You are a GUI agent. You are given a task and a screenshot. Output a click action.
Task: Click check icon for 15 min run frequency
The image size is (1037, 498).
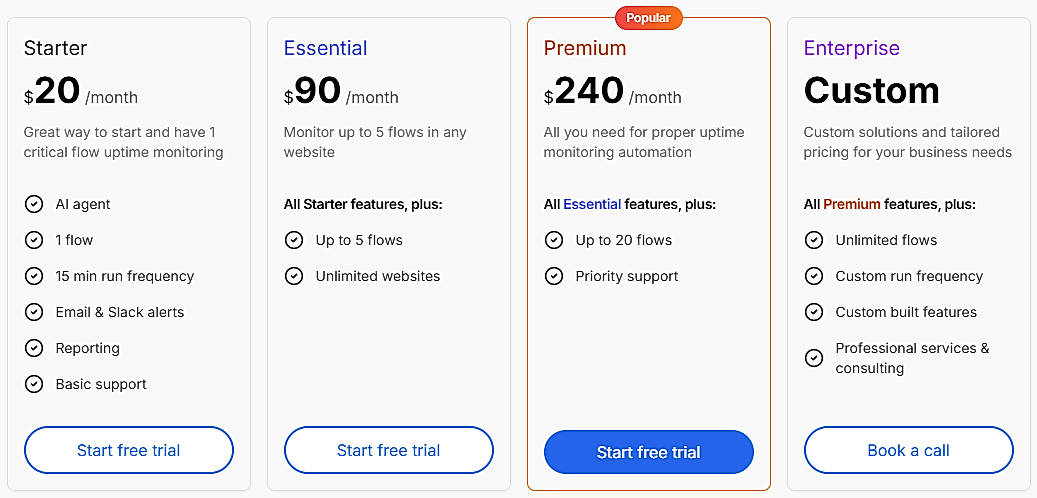pyautogui.click(x=34, y=276)
